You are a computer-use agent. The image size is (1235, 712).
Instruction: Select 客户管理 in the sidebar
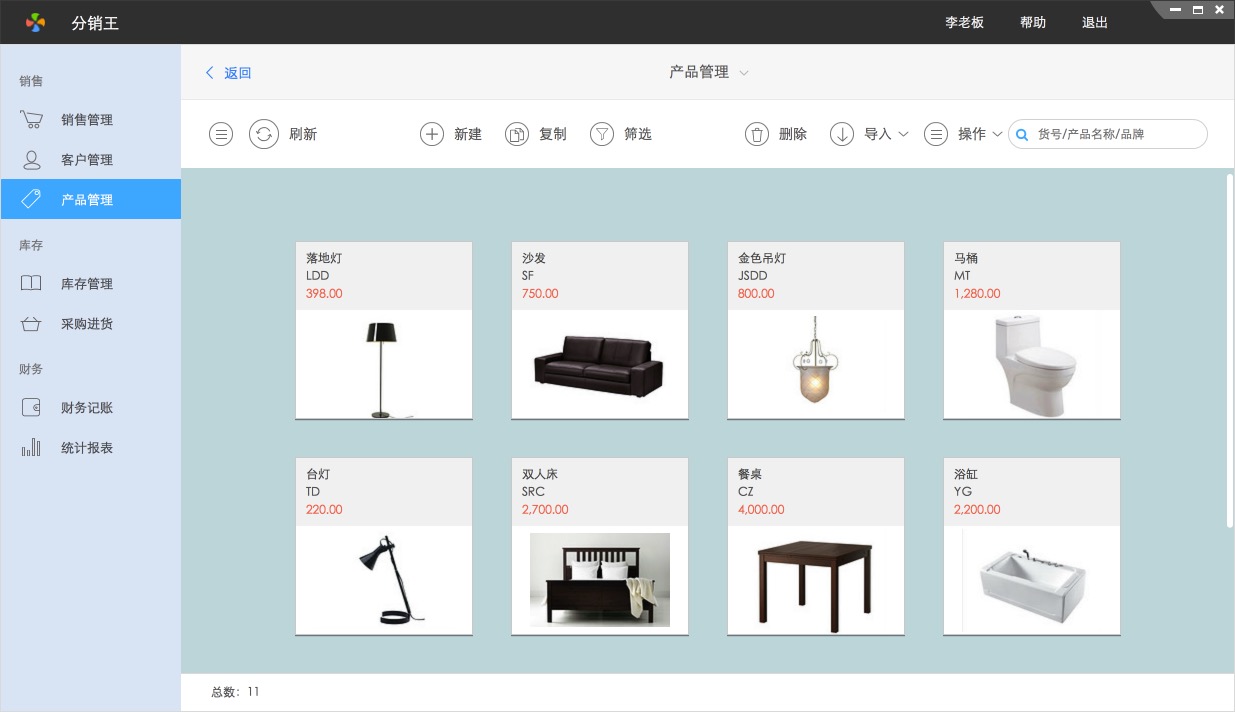pyautogui.click(x=86, y=160)
